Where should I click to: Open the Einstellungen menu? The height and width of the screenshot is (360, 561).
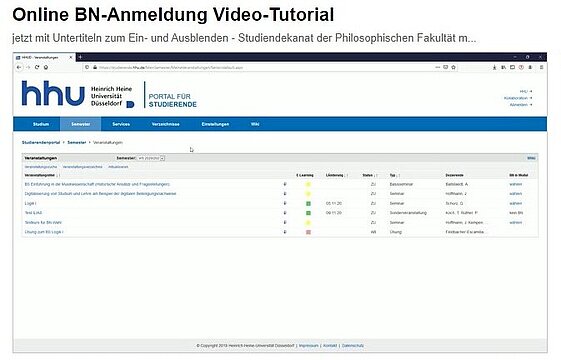215,124
